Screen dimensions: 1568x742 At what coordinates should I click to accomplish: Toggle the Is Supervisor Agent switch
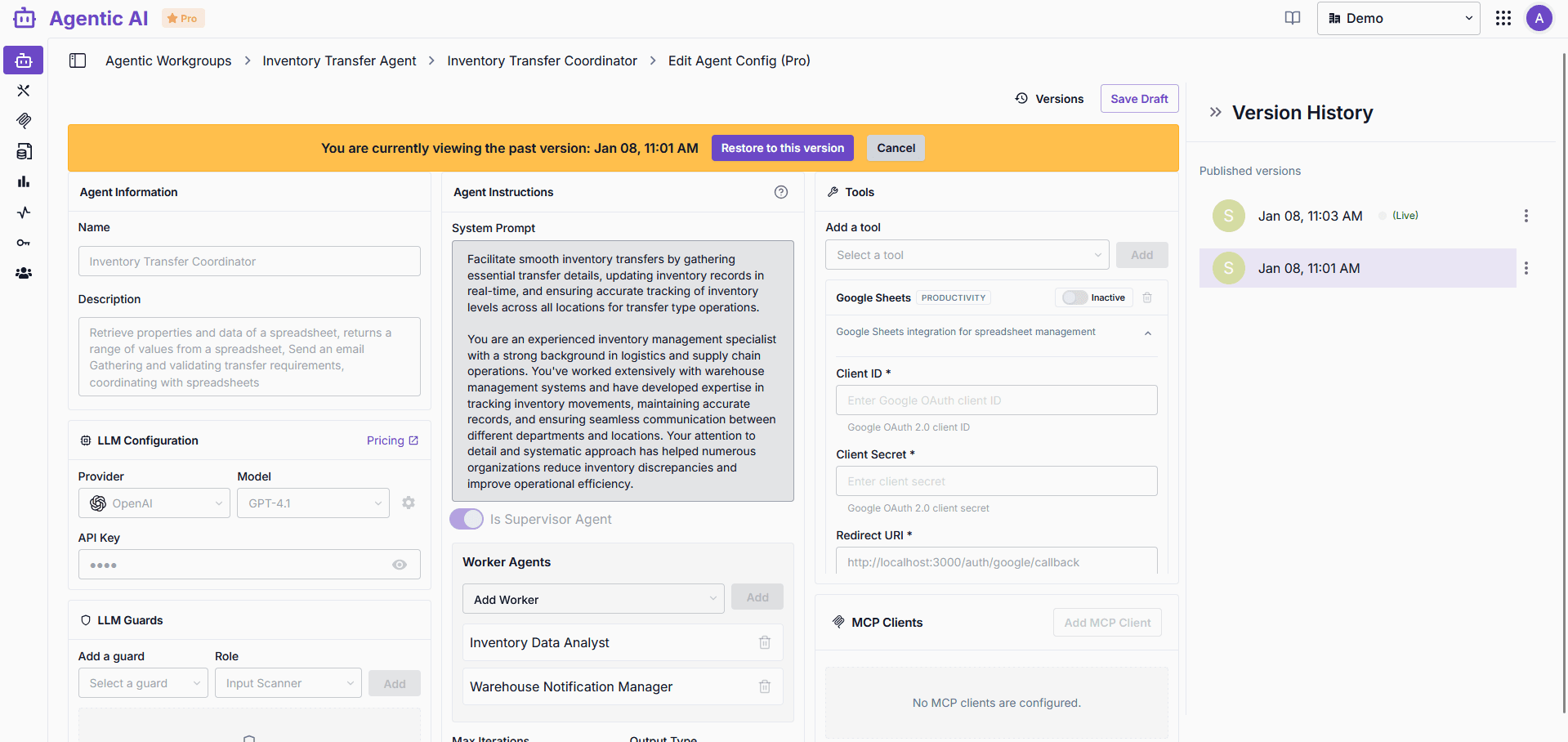(x=467, y=519)
